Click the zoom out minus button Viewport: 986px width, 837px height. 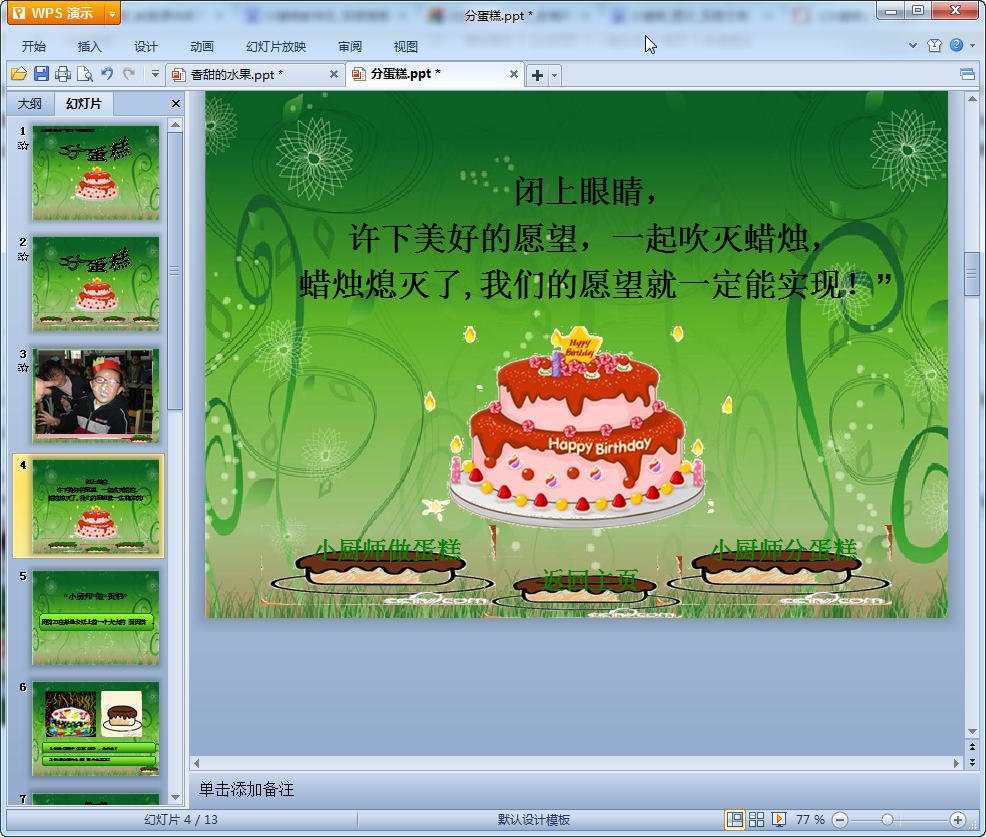(839, 820)
